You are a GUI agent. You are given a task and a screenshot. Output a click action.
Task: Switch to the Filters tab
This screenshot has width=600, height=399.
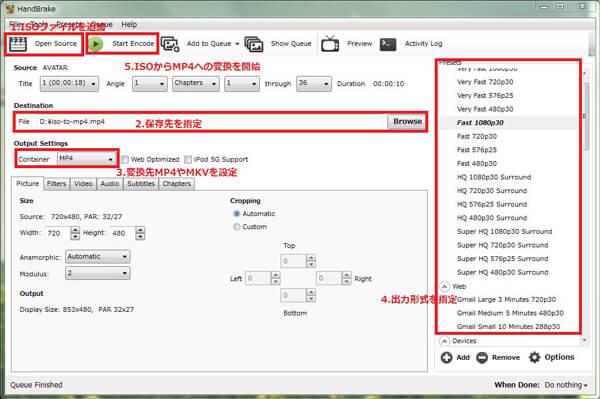[57, 184]
